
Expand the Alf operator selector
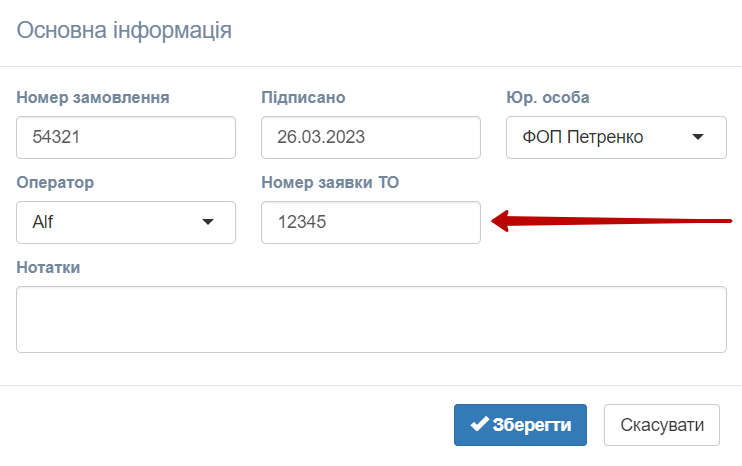(x=126, y=222)
